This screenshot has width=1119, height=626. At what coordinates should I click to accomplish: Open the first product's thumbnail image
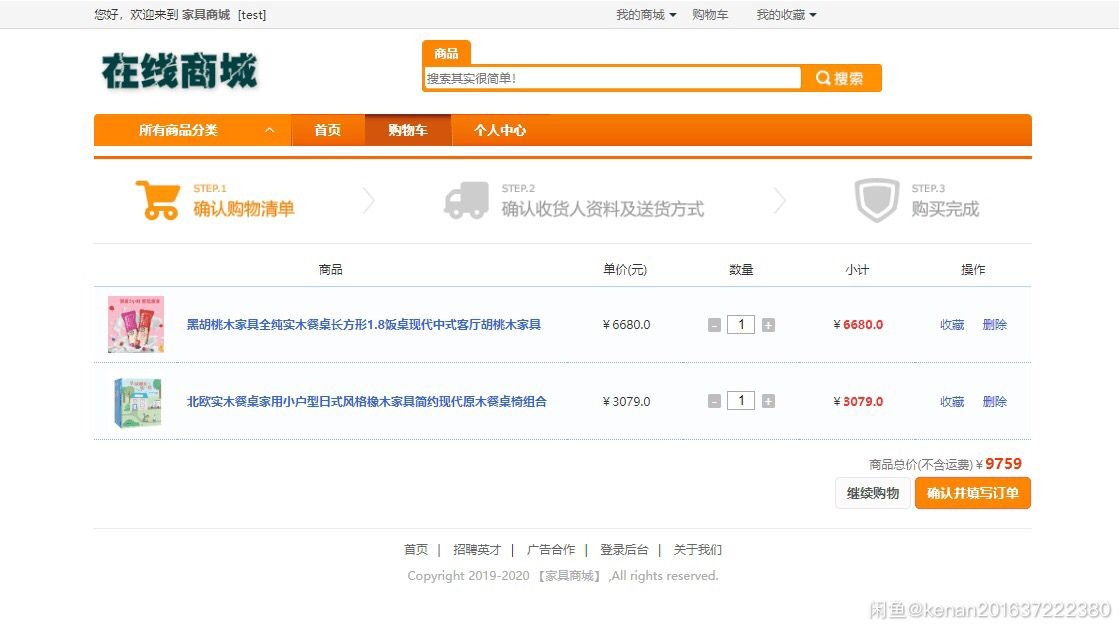click(136, 324)
